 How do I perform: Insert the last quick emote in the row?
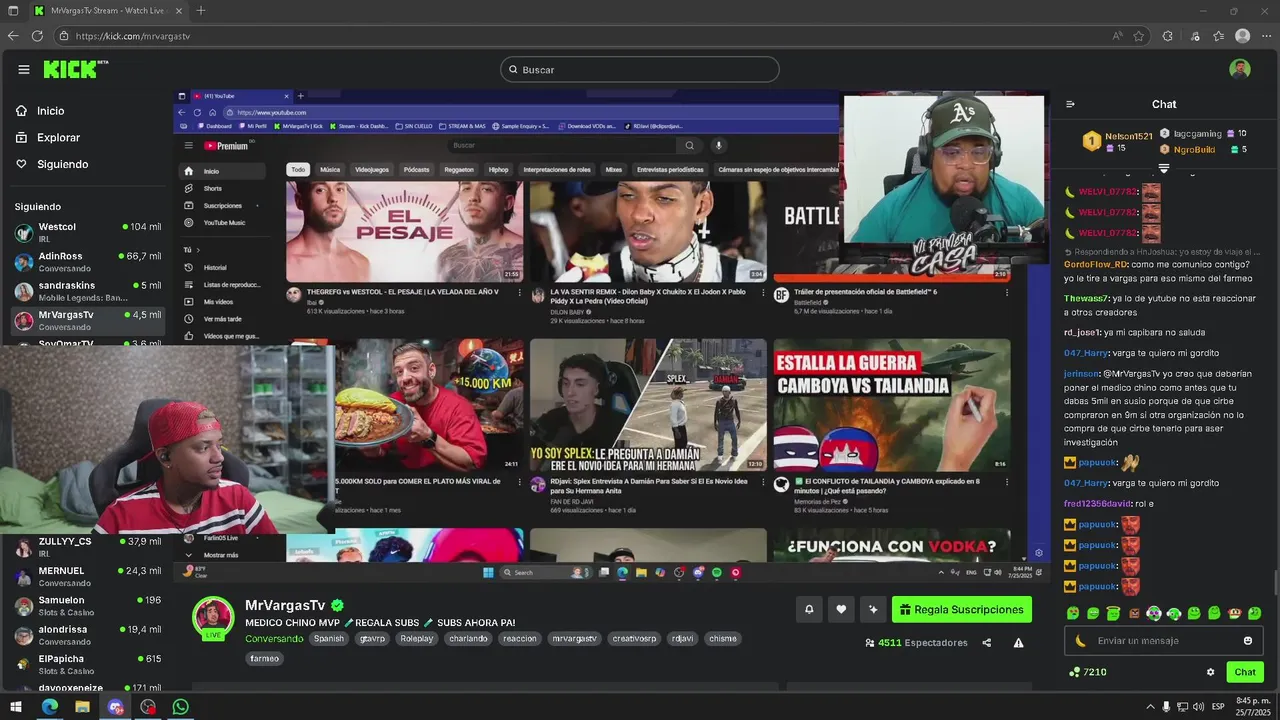[1255, 613]
